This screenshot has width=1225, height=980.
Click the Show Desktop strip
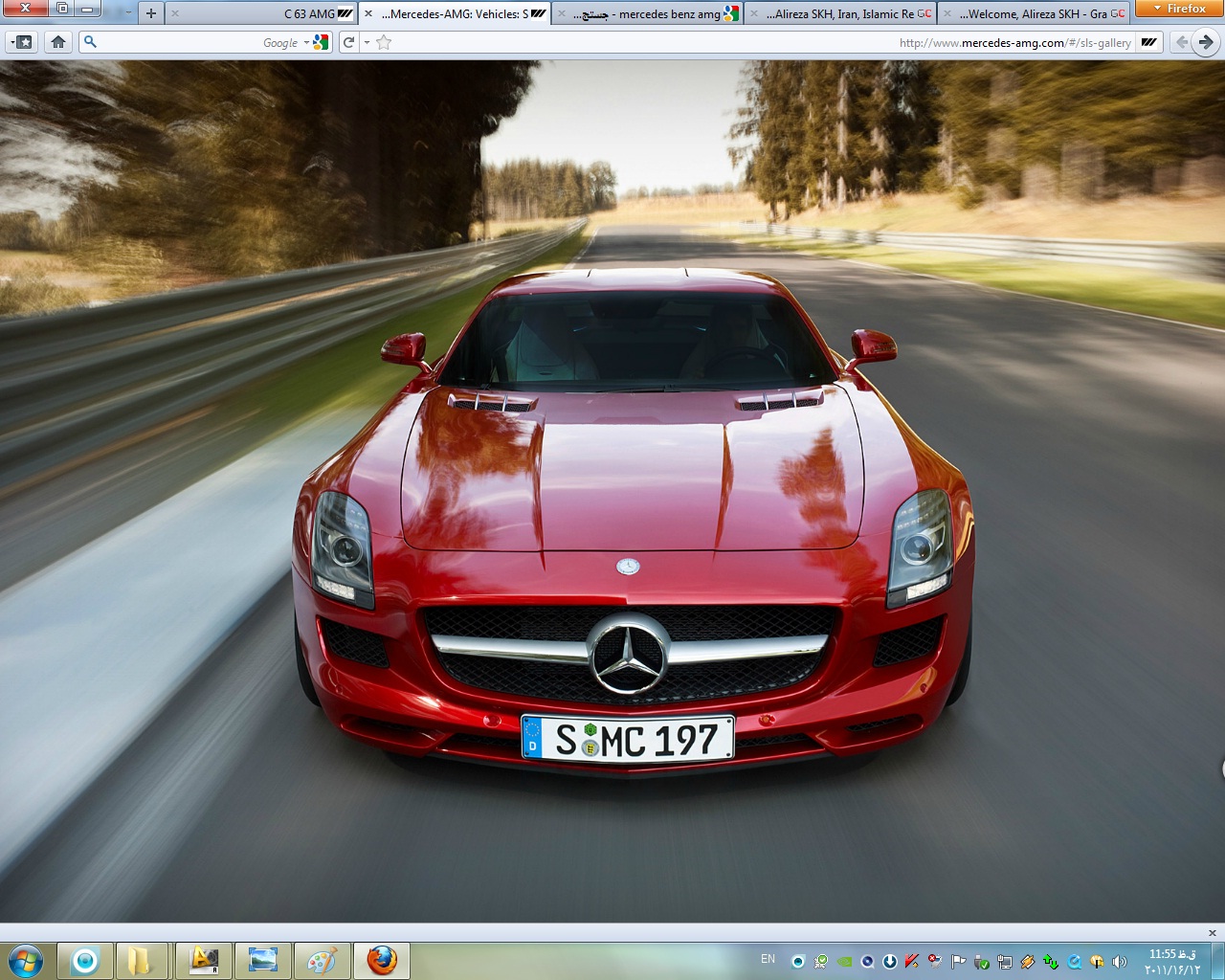point(1217,961)
